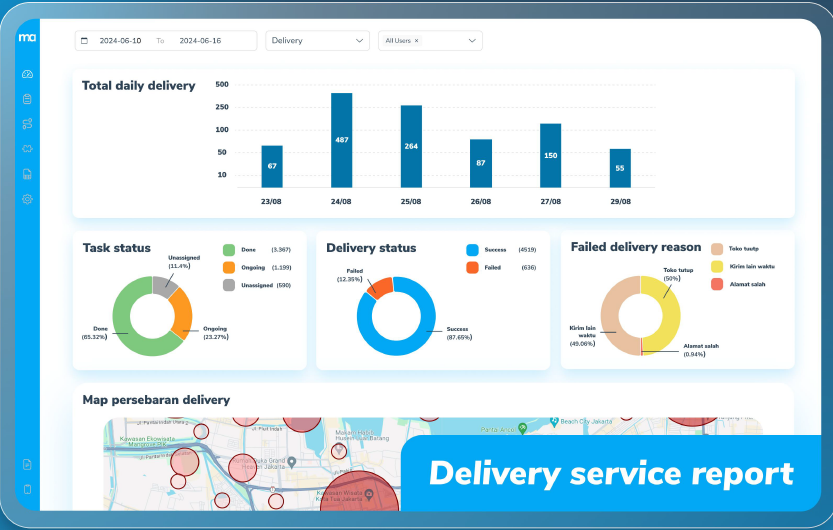This screenshot has height=530, width=833.
Task: Click the 'Kirim lain waktu (49.06%)' chart label
Action: tap(583, 336)
